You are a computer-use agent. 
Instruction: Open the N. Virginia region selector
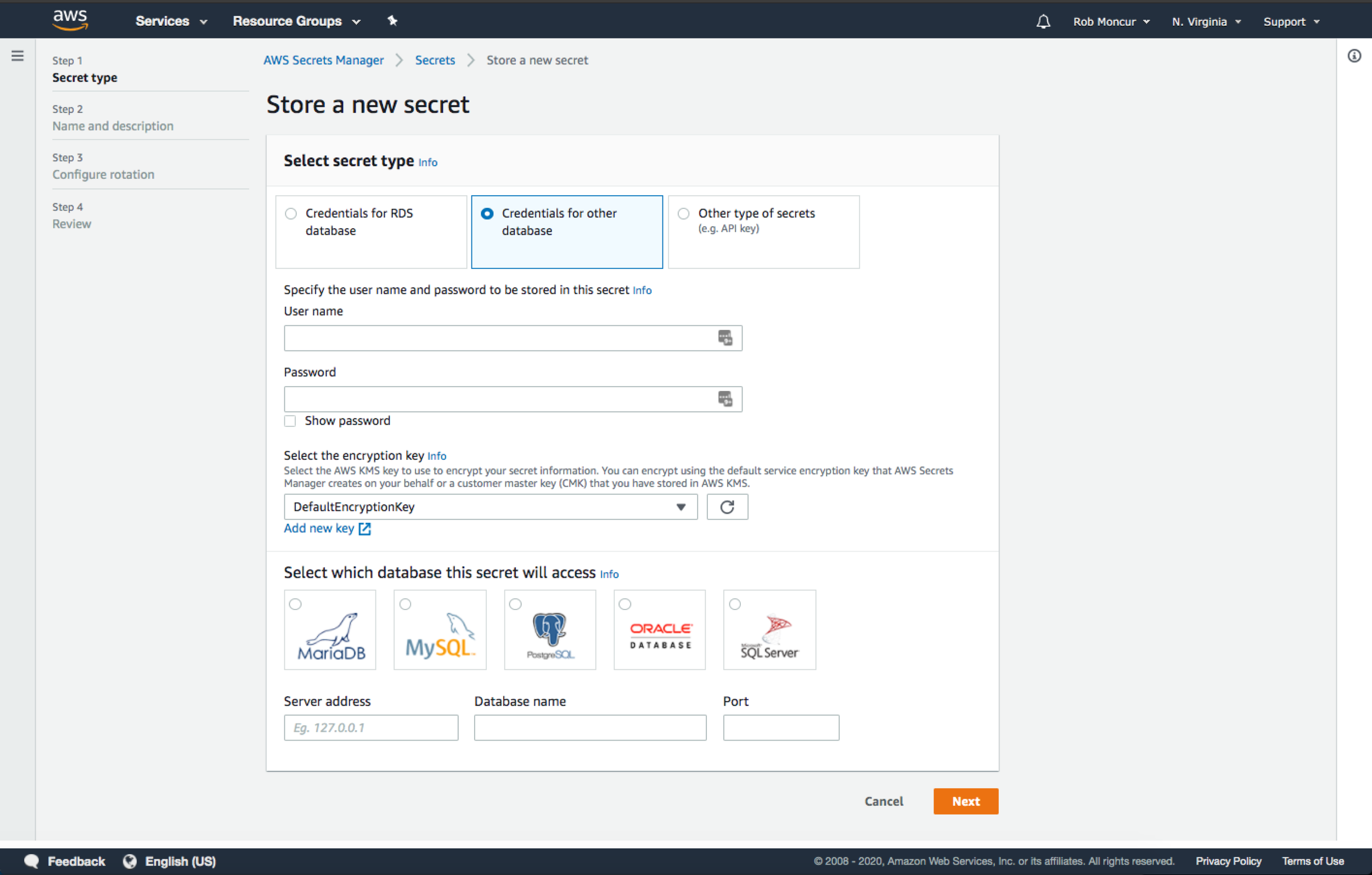[1206, 21]
